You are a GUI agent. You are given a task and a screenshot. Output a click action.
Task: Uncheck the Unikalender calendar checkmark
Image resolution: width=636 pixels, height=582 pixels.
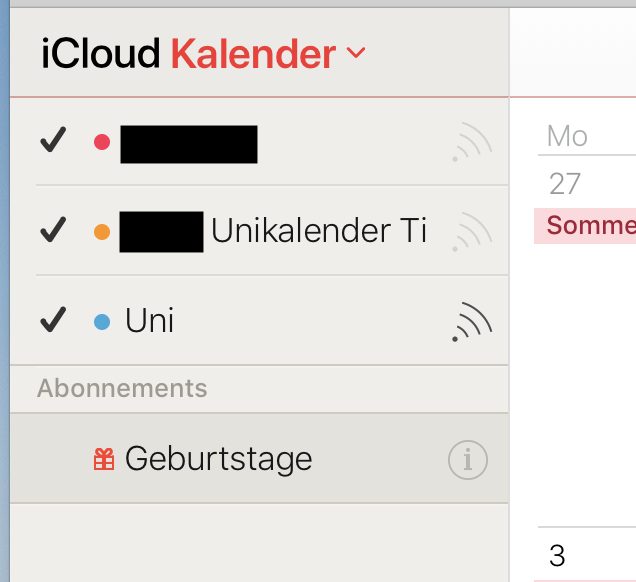coord(53,232)
